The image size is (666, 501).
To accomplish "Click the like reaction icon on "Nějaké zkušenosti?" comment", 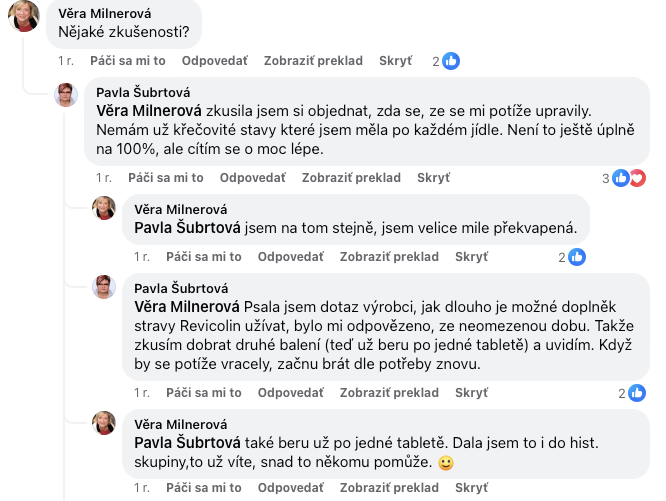I will 451,61.
